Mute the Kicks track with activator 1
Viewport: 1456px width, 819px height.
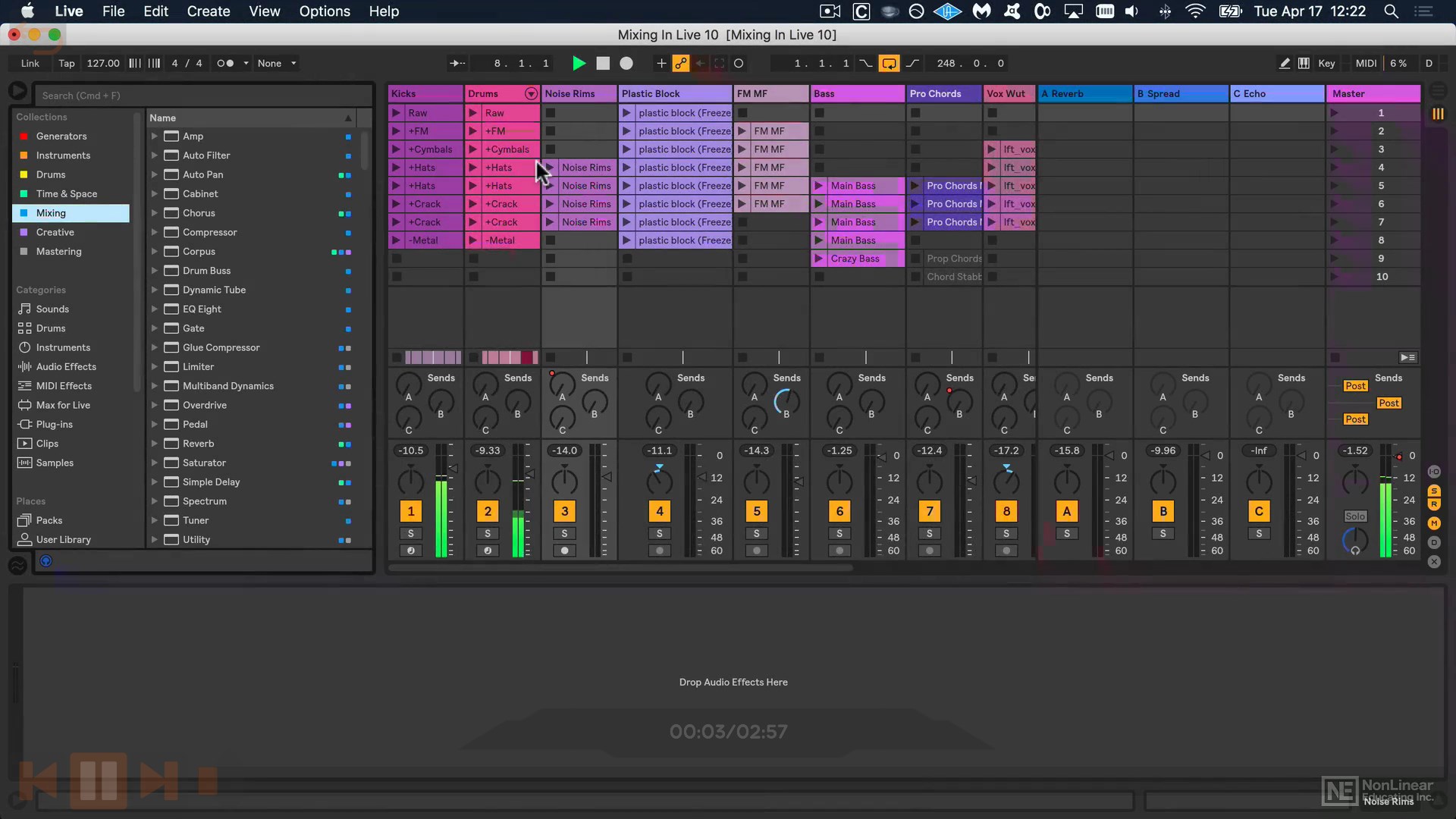point(411,511)
